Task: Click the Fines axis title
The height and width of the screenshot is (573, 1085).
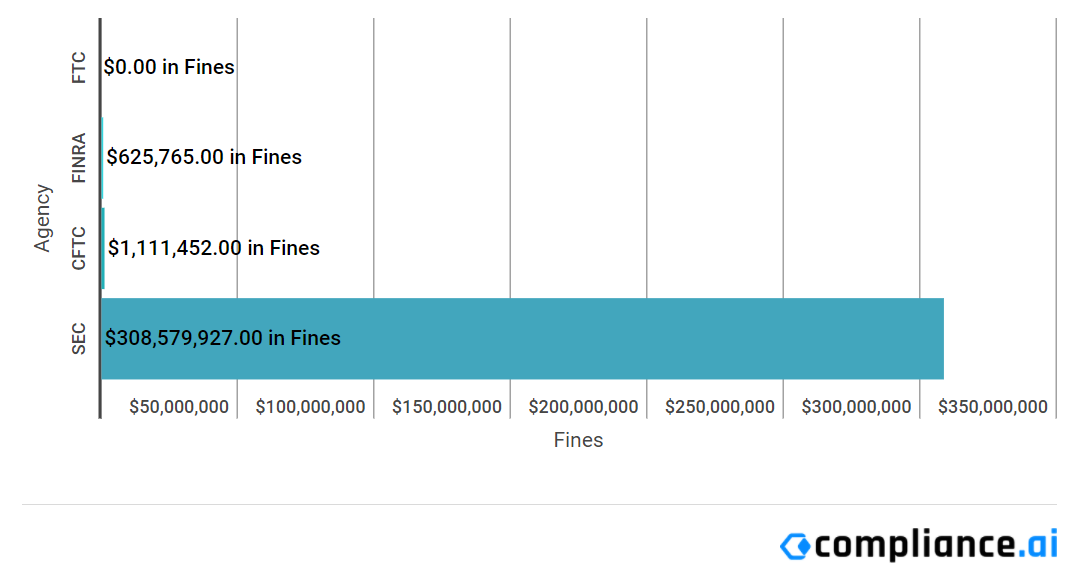Action: tap(578, 440)
